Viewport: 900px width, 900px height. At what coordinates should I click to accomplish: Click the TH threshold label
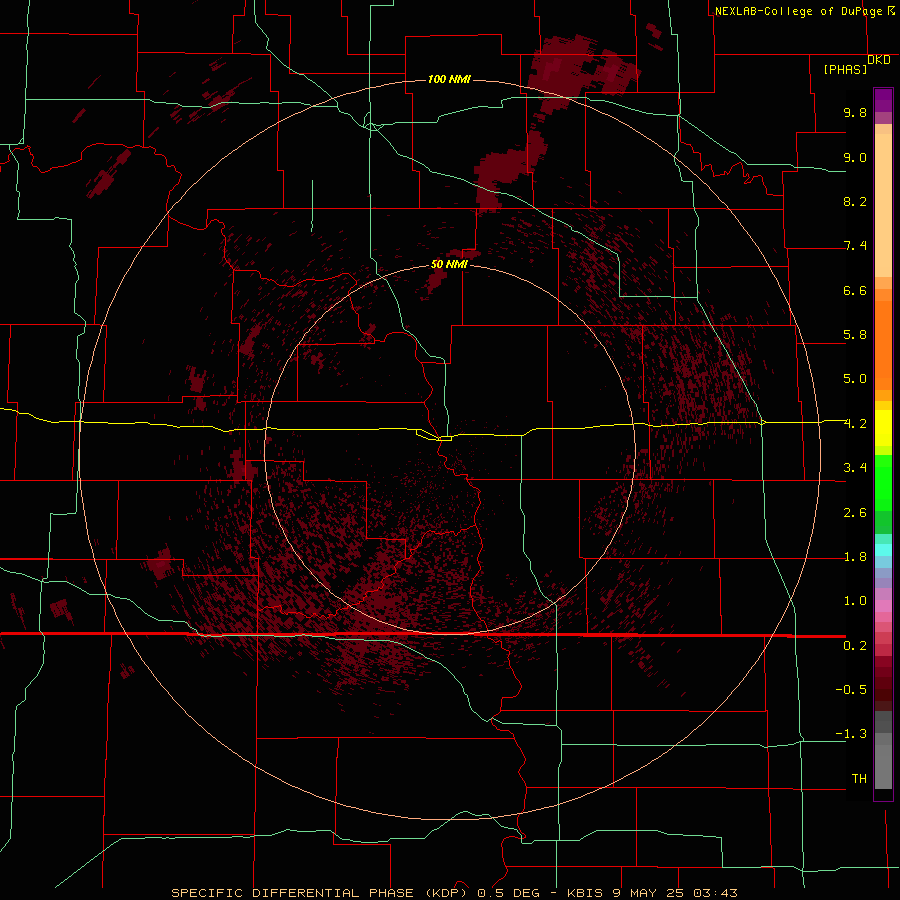[x=859, y=779]
